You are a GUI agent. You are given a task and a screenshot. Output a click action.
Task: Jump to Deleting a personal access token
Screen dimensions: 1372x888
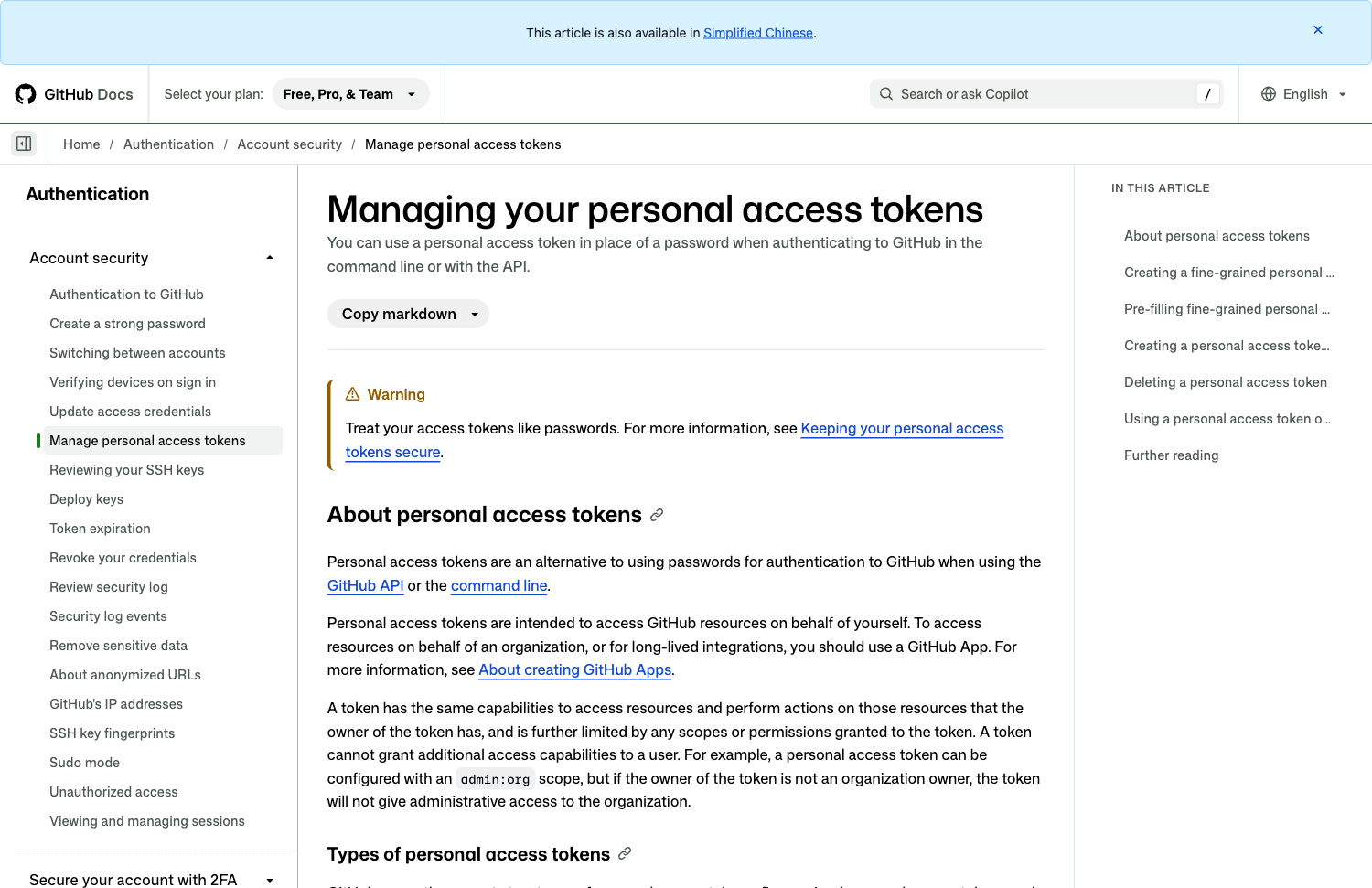1226,382
